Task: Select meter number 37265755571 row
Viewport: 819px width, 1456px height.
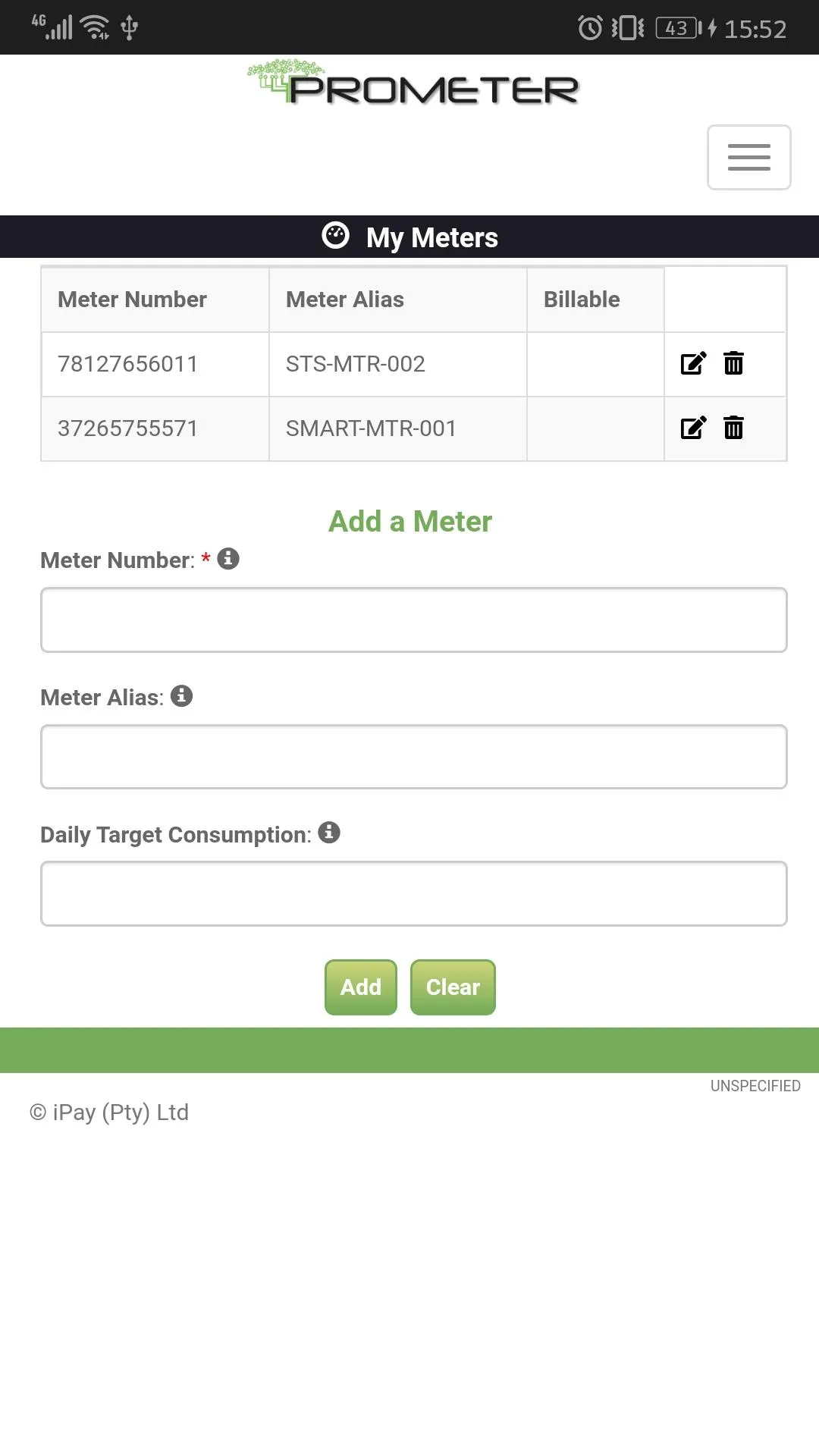Action: click(x=414, y=428)
